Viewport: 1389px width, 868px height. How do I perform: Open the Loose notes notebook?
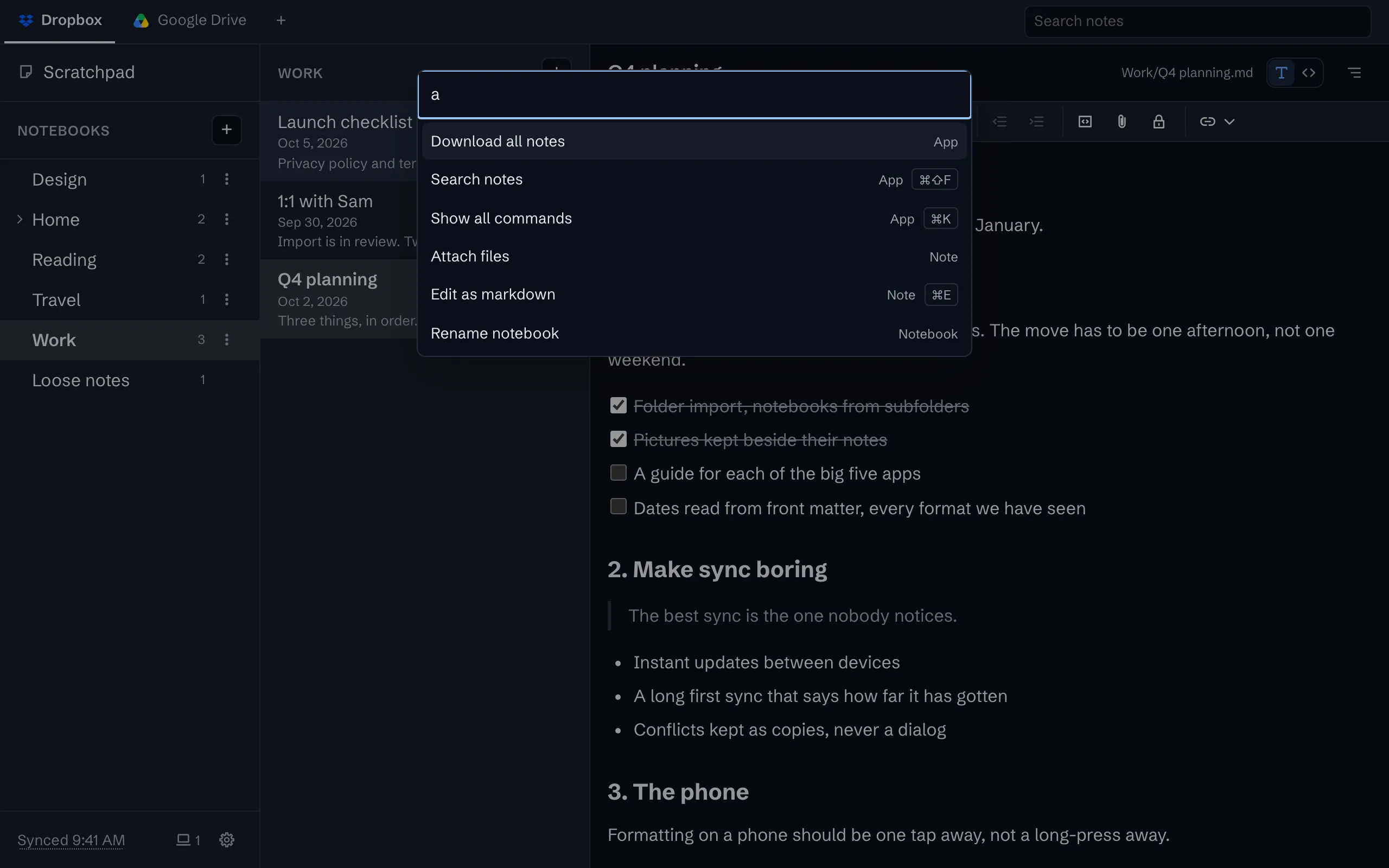(x=130, y=380)
